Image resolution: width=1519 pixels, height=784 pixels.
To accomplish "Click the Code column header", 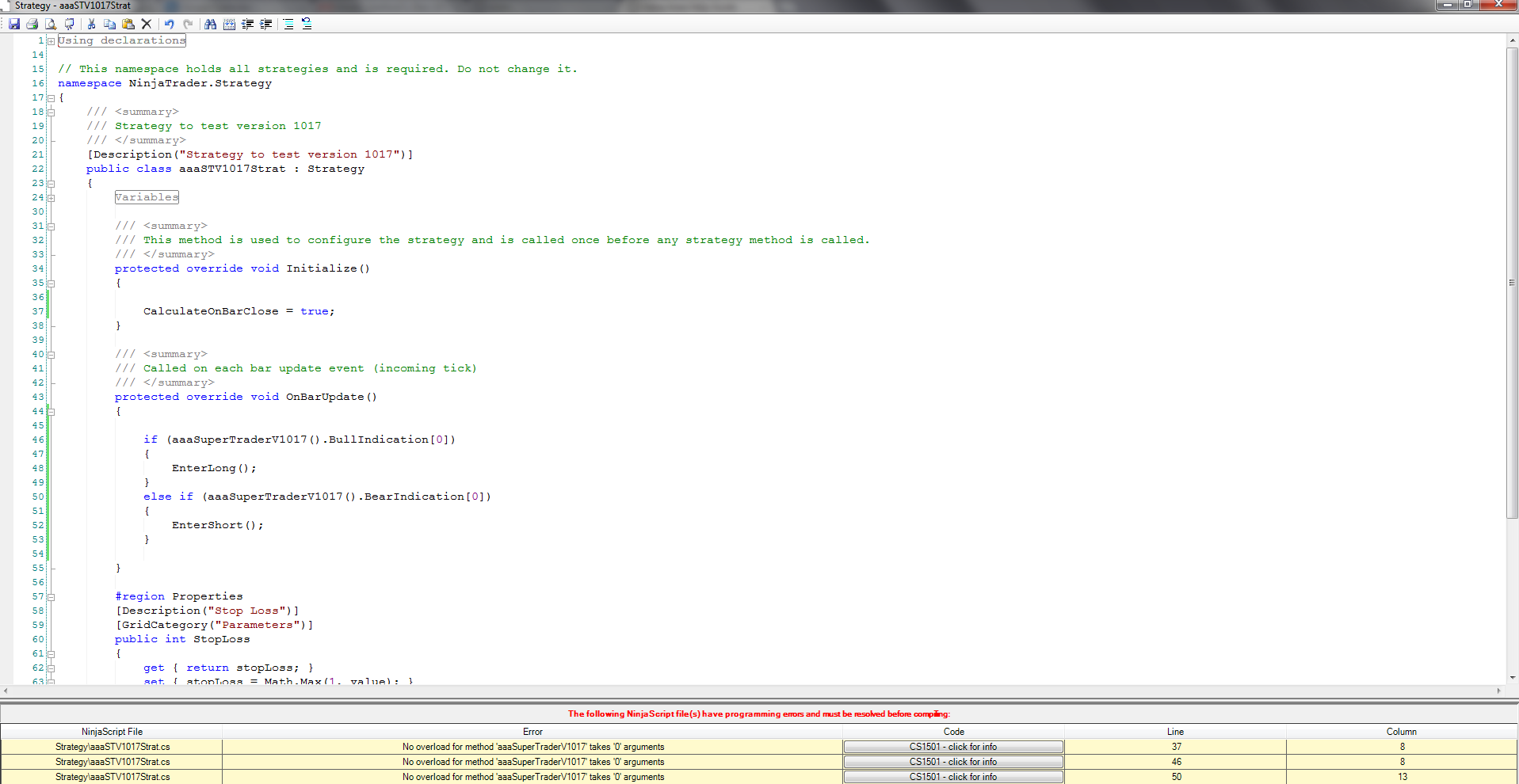I will 953,732.
